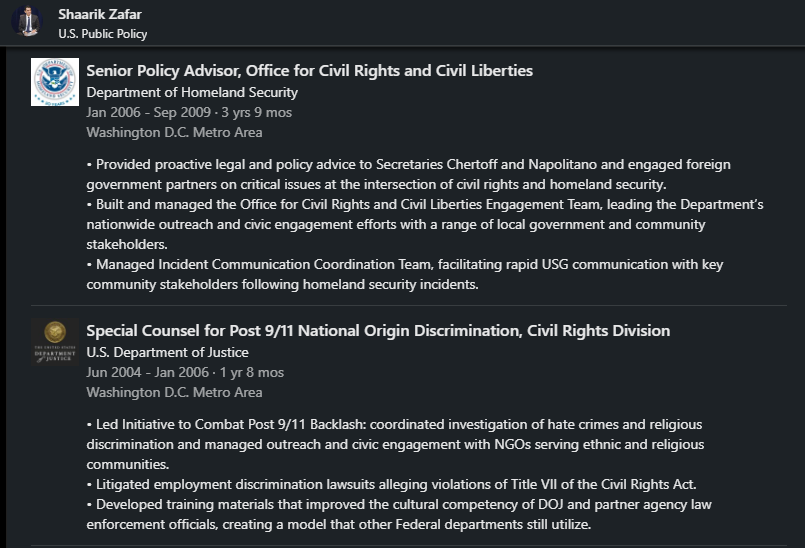
Task: Click Shaarik Zafar's profile photo avatar
Action: (x=26, y=22)
